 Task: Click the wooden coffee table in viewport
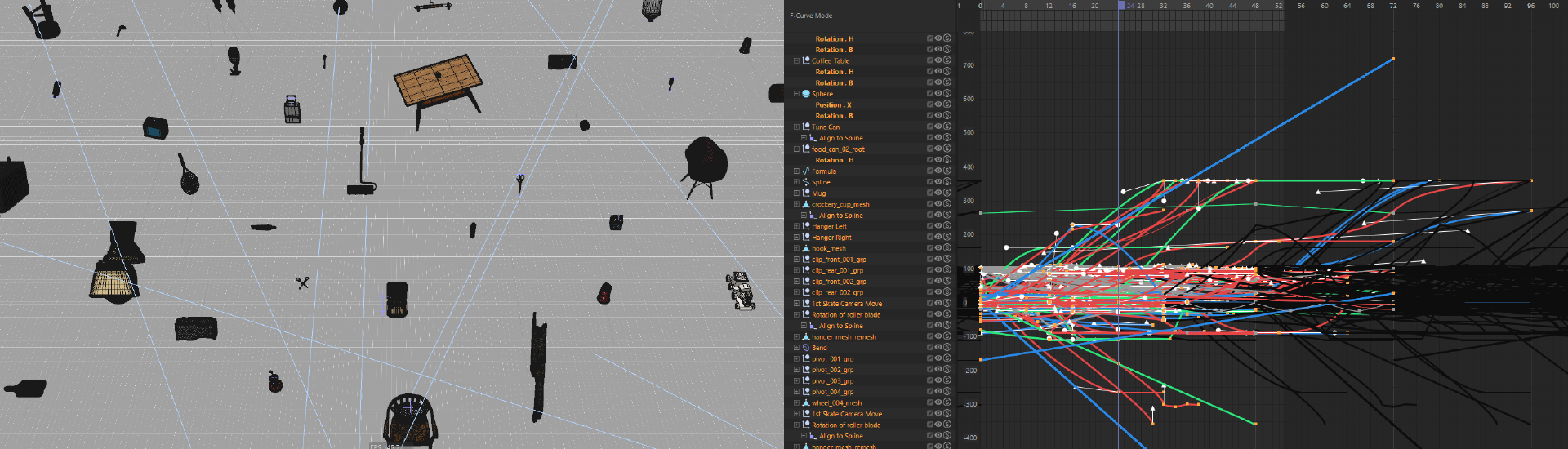[x=439, y=82]
